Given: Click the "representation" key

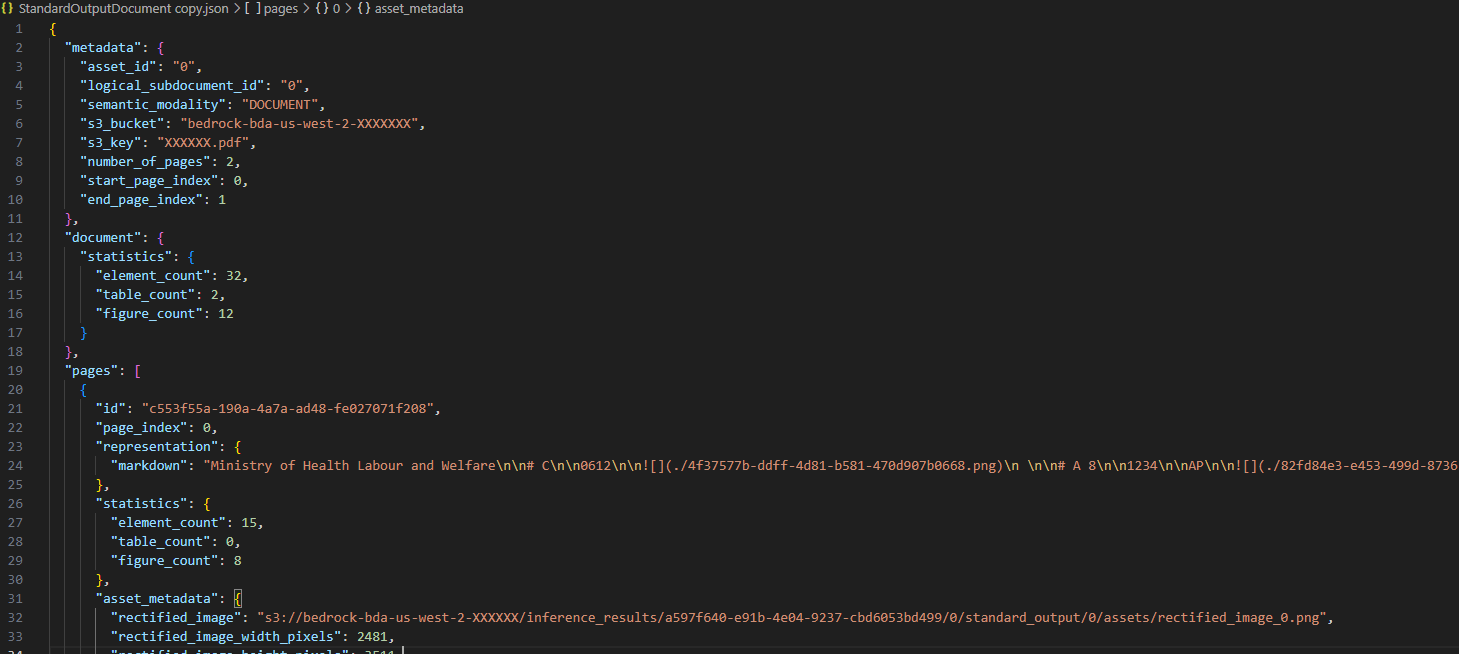Looking at the screenshot, I should tap(157, 446).
